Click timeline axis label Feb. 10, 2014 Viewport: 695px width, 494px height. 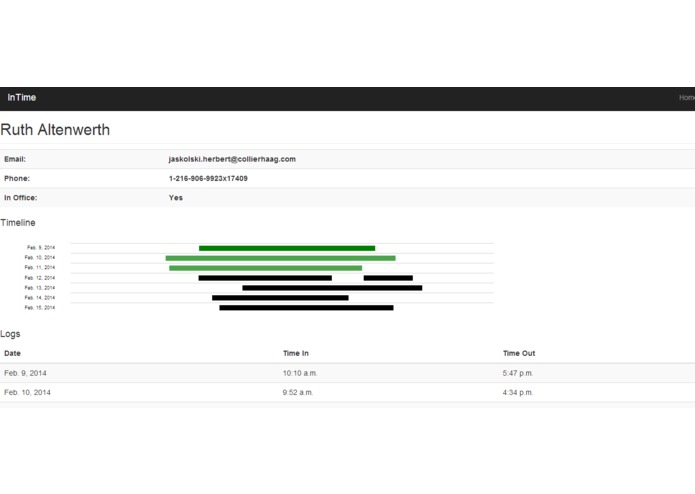pyautogui.click(x=40, y=257)
